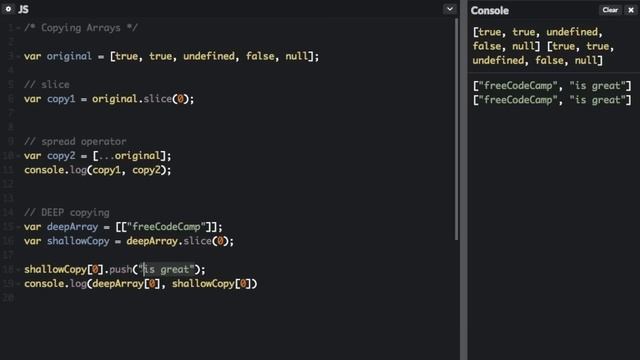Click the JS editor title label
The height and width of the screenshot is (360, 640).
pos(23,9)
